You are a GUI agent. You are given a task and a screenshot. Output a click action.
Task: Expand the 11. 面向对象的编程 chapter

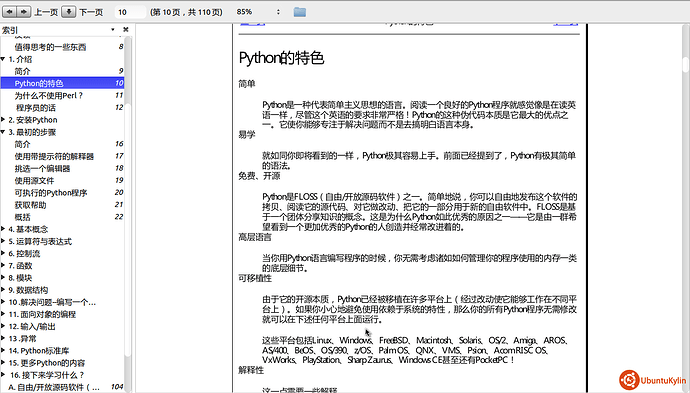[x=3, y=314]
